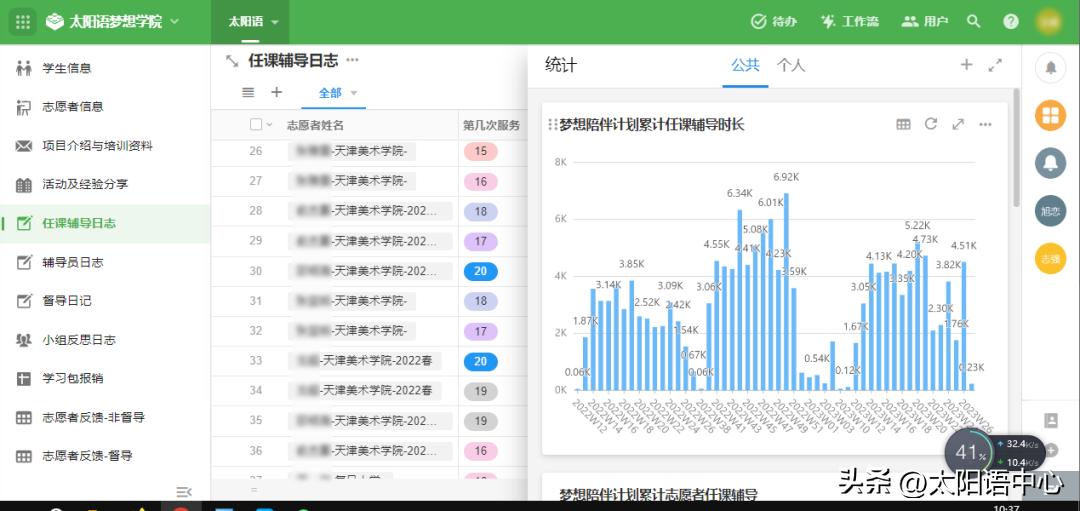Open the orange grid app icon
The height and width of the screenshot is (511, 1080).
tap(1050, 115)
